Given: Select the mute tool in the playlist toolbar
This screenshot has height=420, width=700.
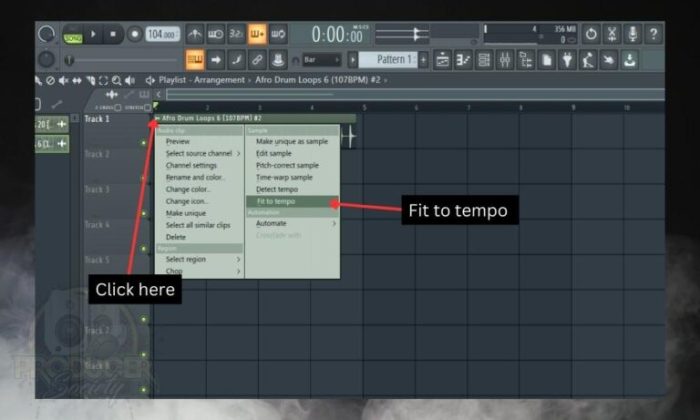Looking at the screenshot, I should (64, 80).
